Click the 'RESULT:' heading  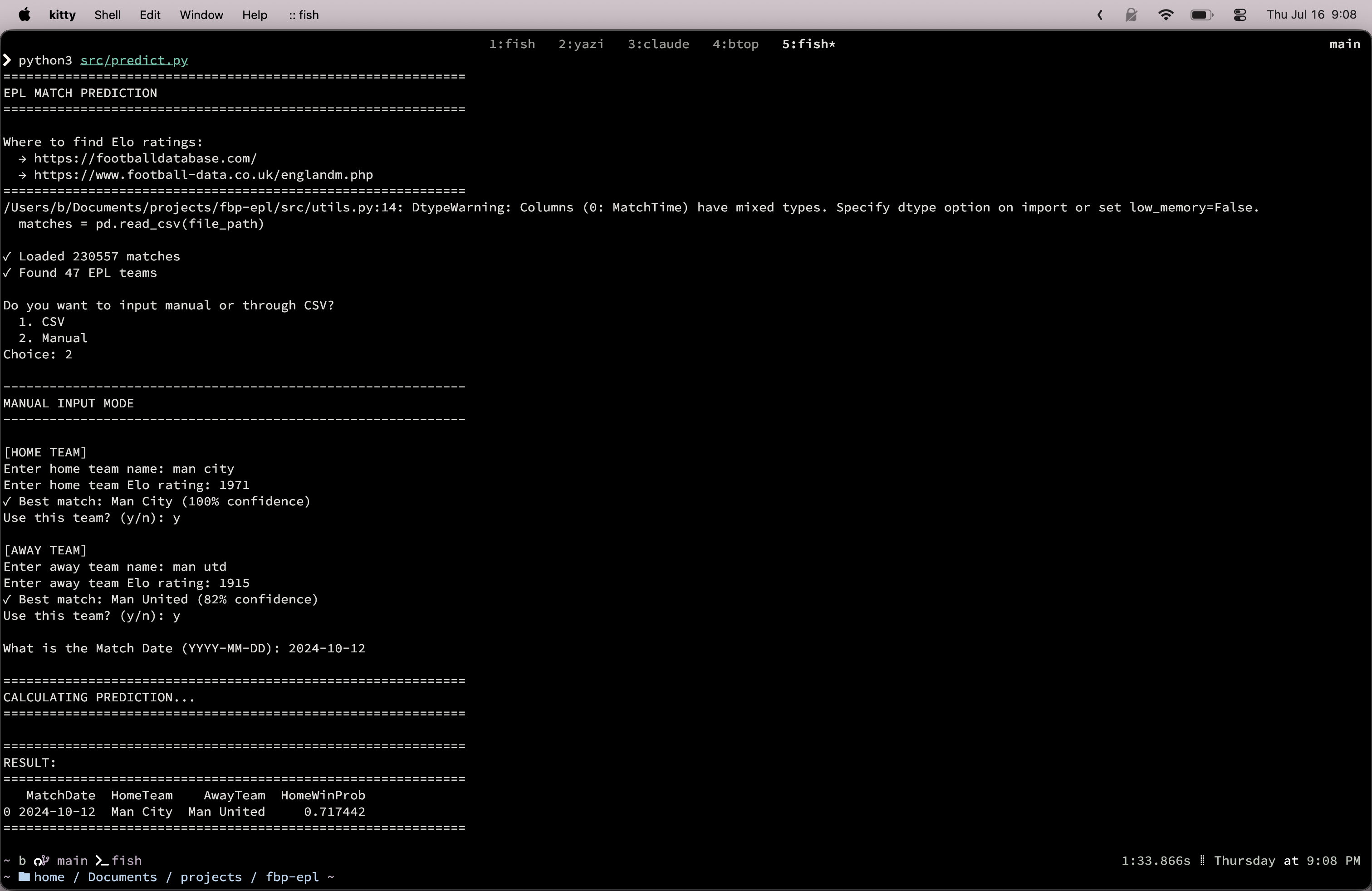tap(30, 763)
